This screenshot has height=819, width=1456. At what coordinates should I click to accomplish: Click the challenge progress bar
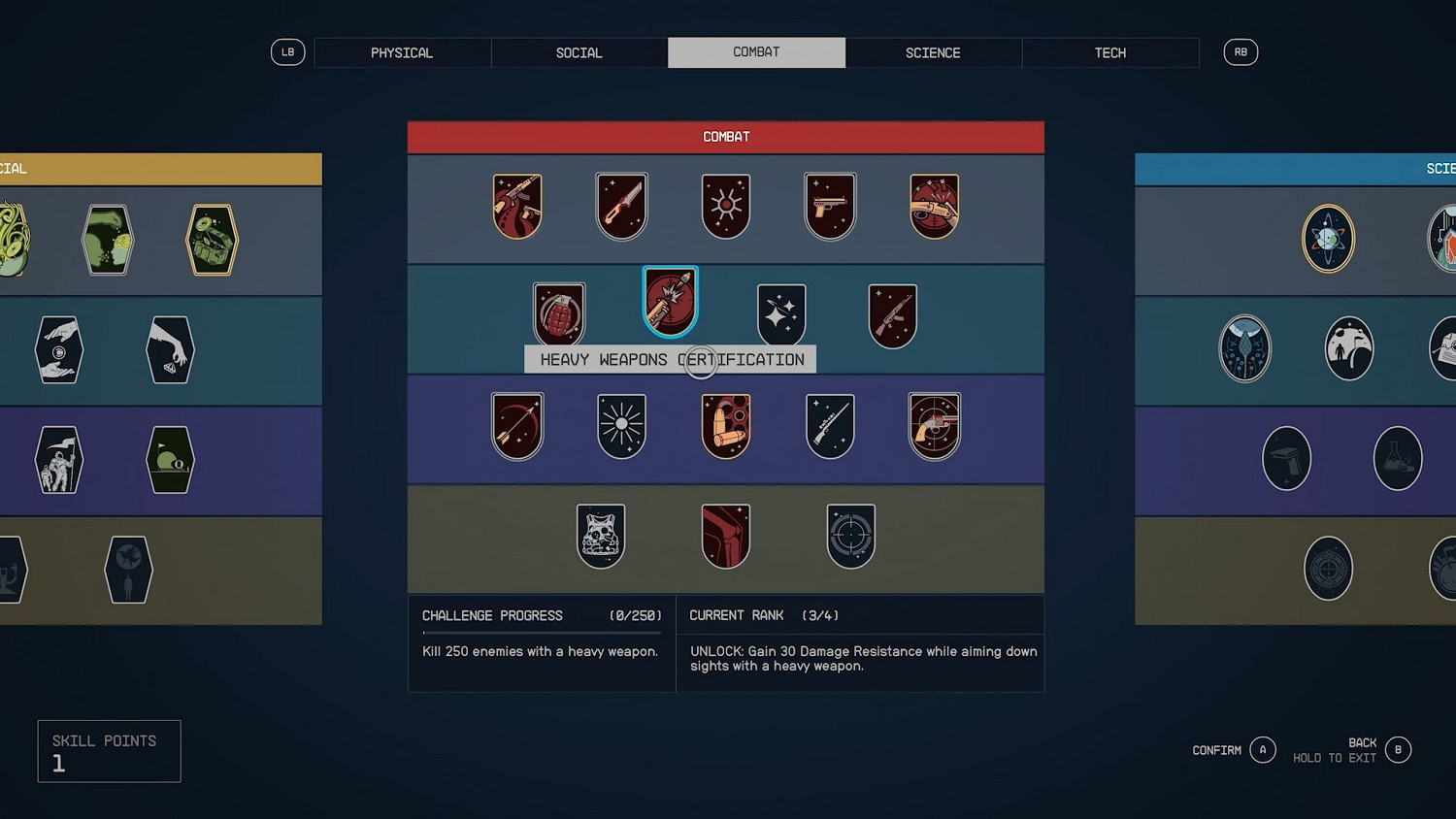542,633
